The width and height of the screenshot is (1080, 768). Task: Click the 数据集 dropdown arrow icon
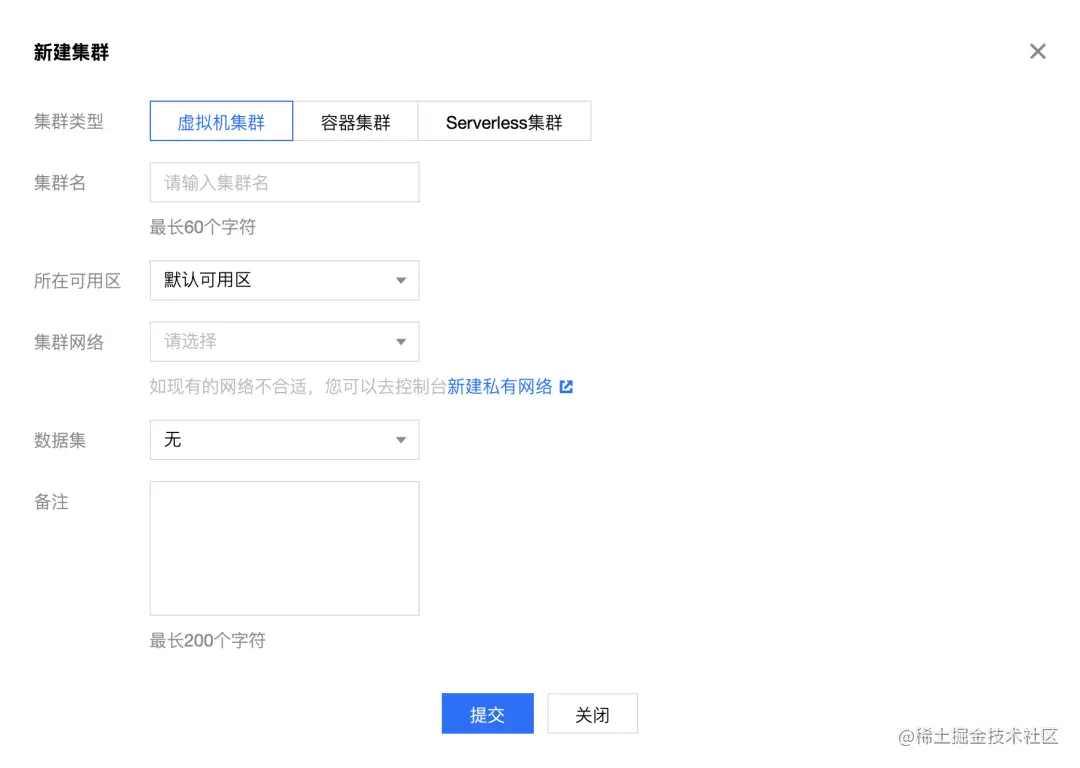pyautogui.click(x=400, y=440)
